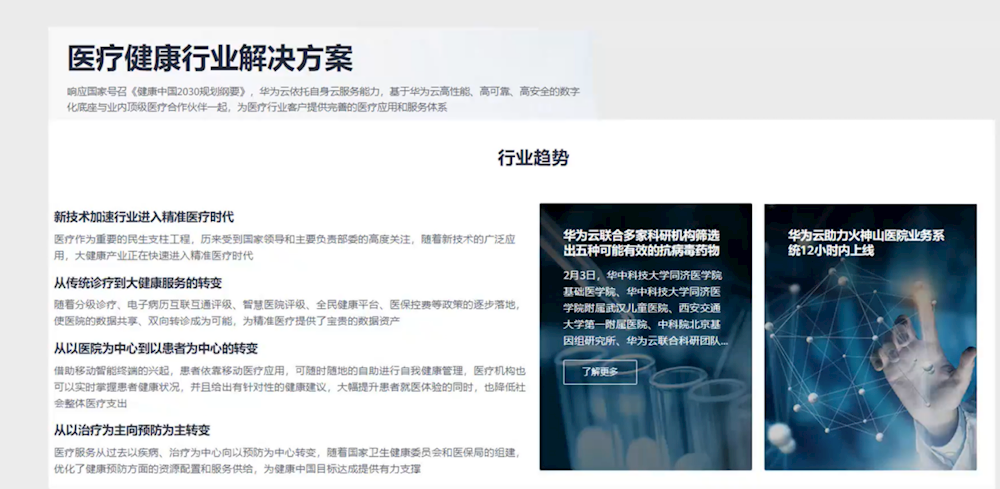1000x489 pixels.
Task: Click heading 从以医院为中心到以患者为中心的转变
Action: pyautogui.click(x=156, y=349)
